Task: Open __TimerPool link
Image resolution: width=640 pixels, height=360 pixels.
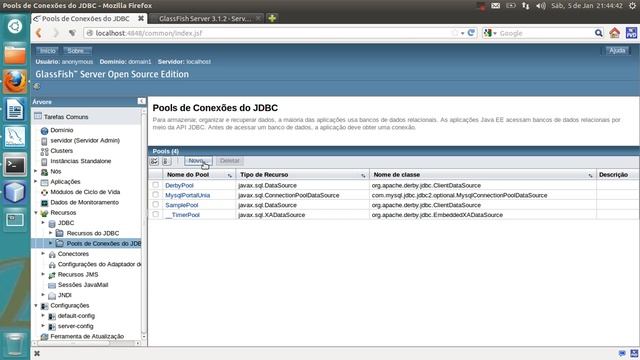Action: pos(182,215)
